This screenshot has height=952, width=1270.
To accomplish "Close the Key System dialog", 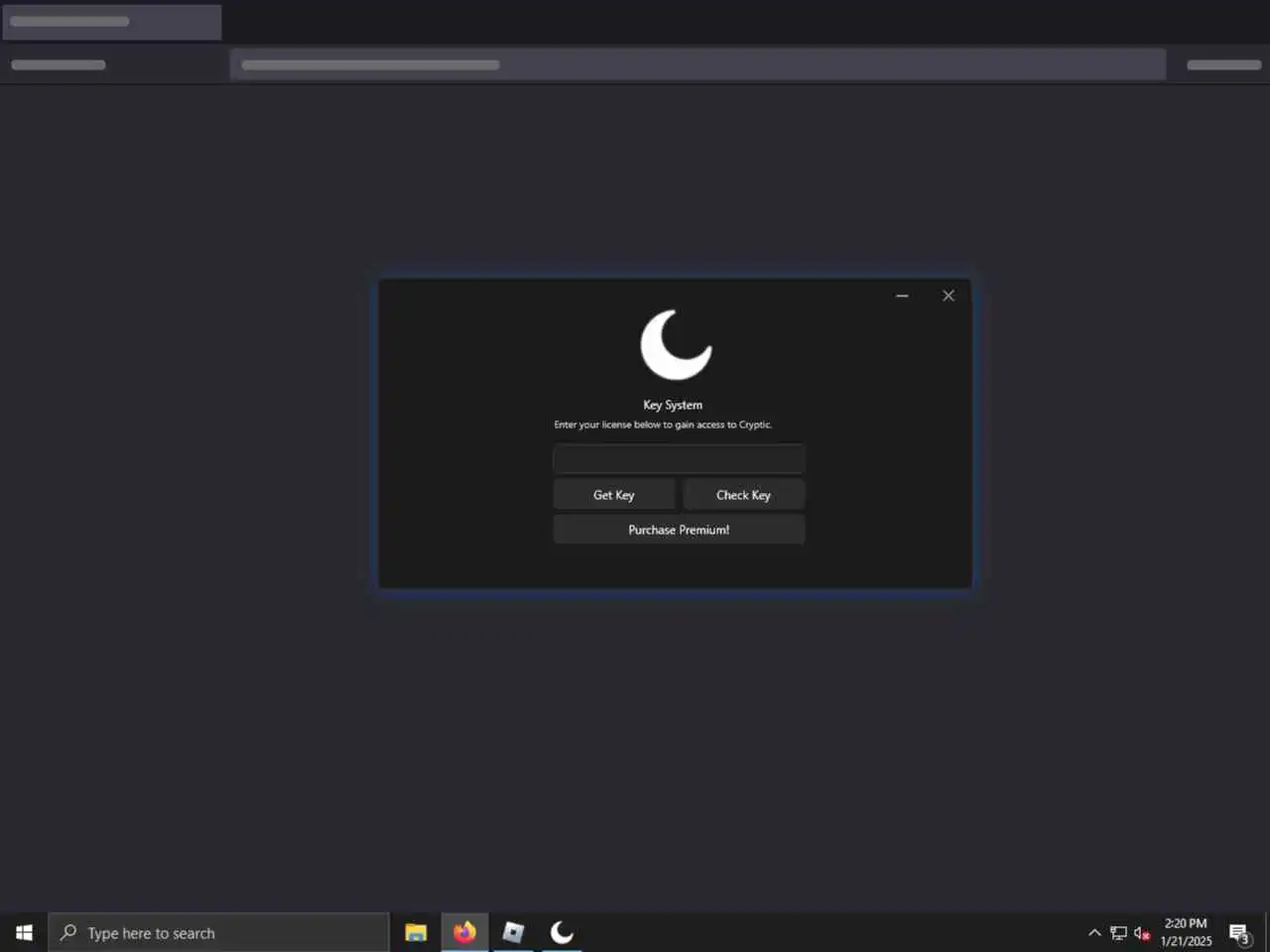I will [949, 296].
